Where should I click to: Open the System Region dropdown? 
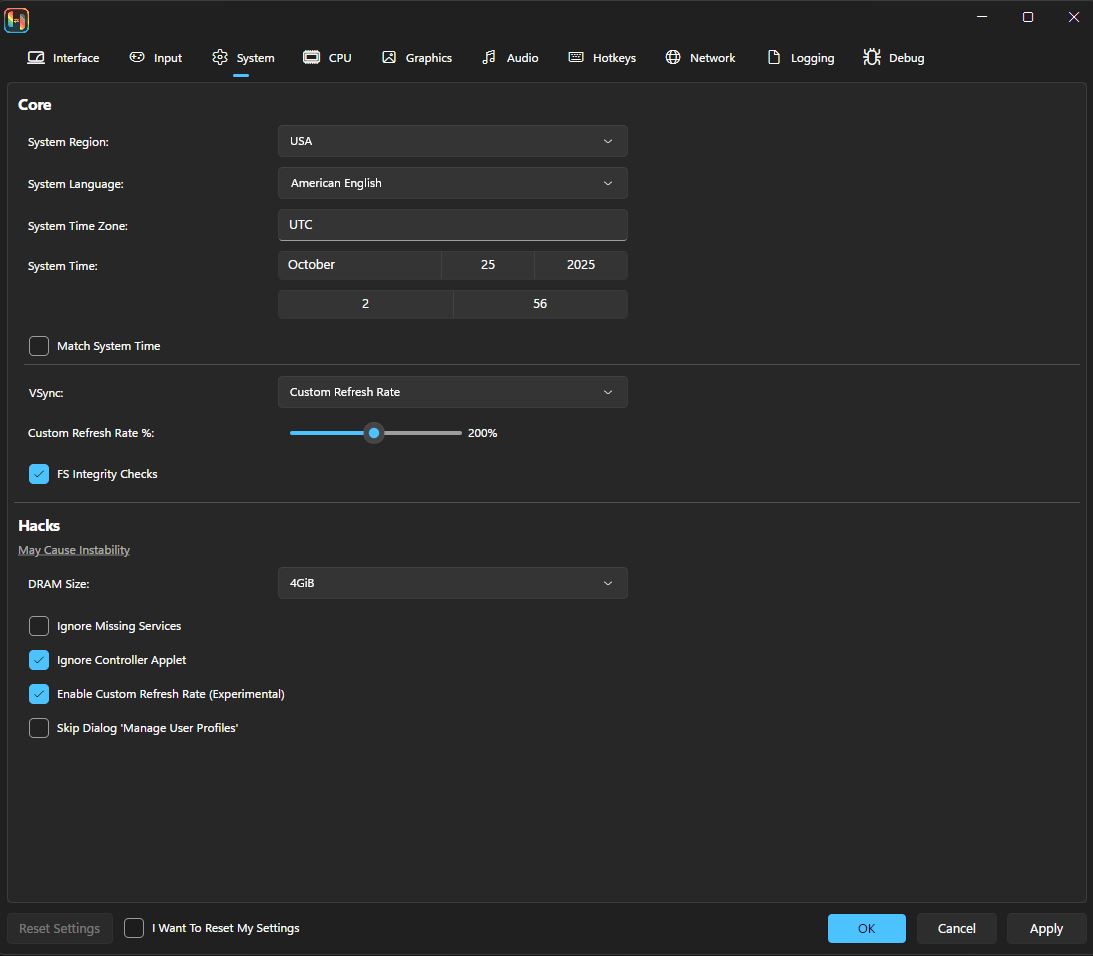point(452,141)
